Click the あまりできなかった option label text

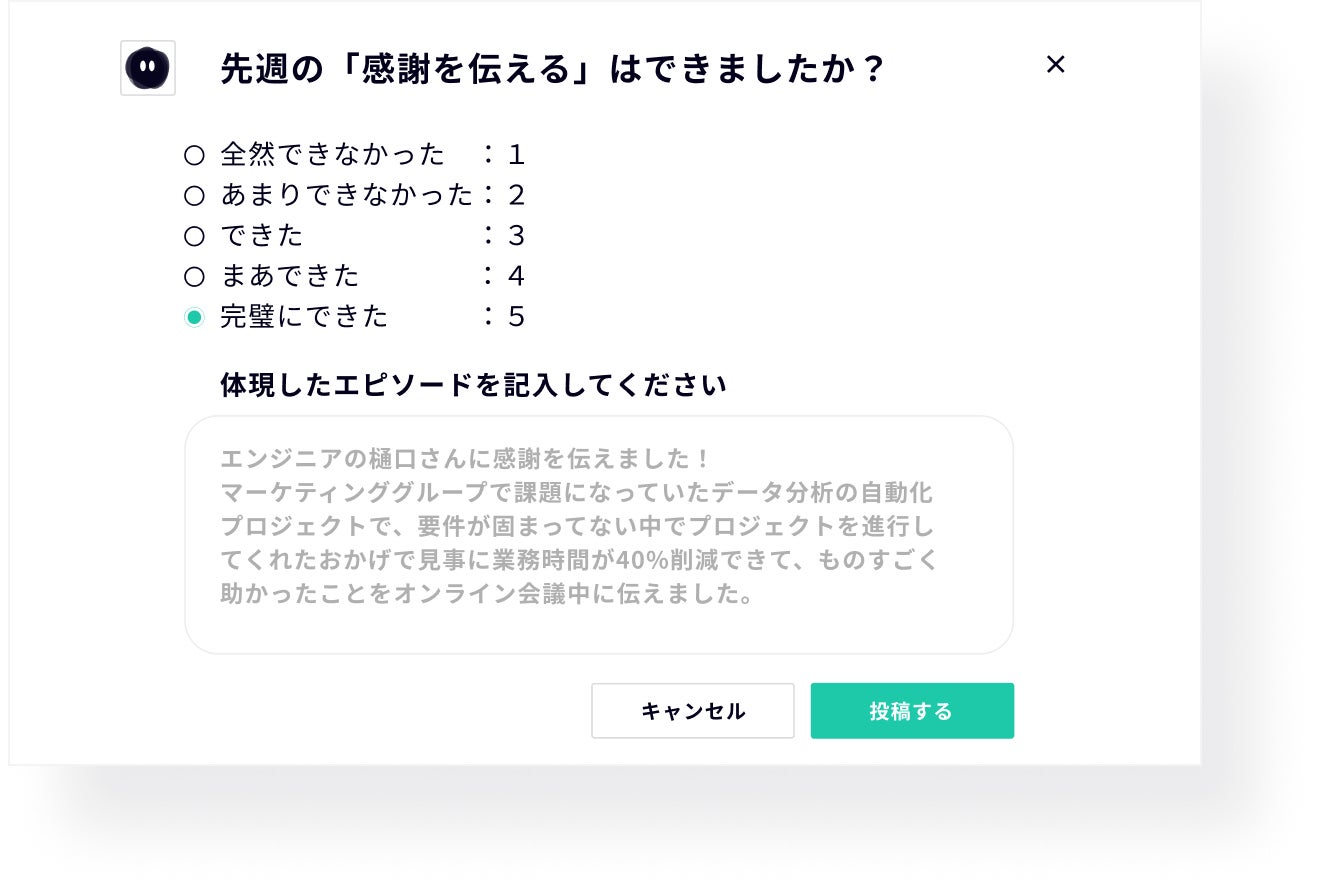(x=346, y=195)
